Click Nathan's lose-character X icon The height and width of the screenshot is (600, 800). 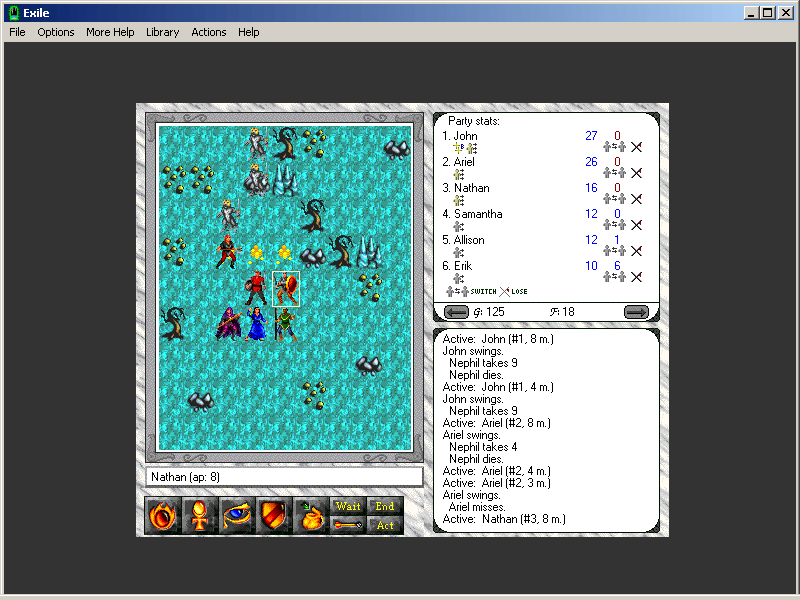(636, 199)
